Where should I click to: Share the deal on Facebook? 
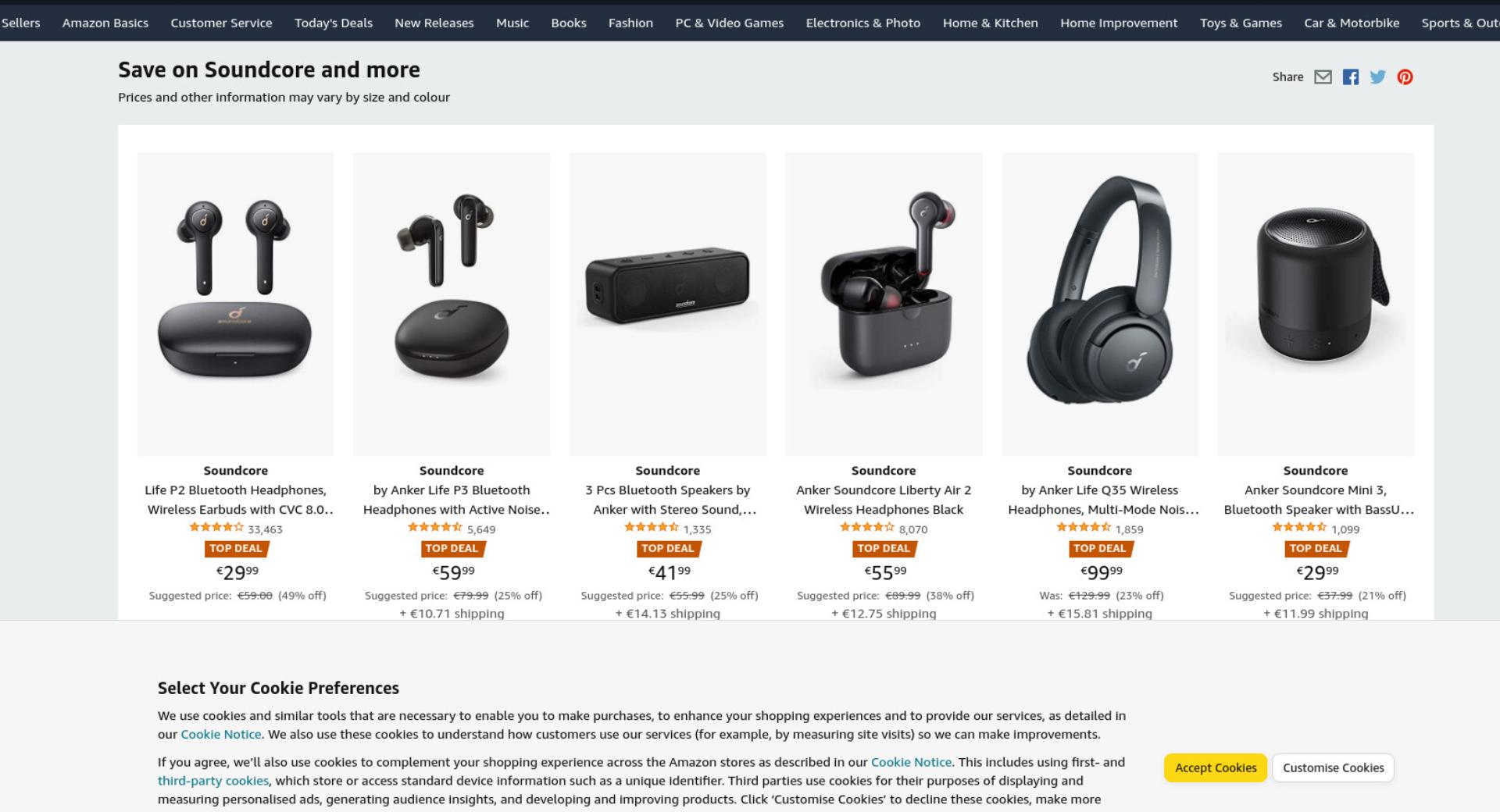1350,77
